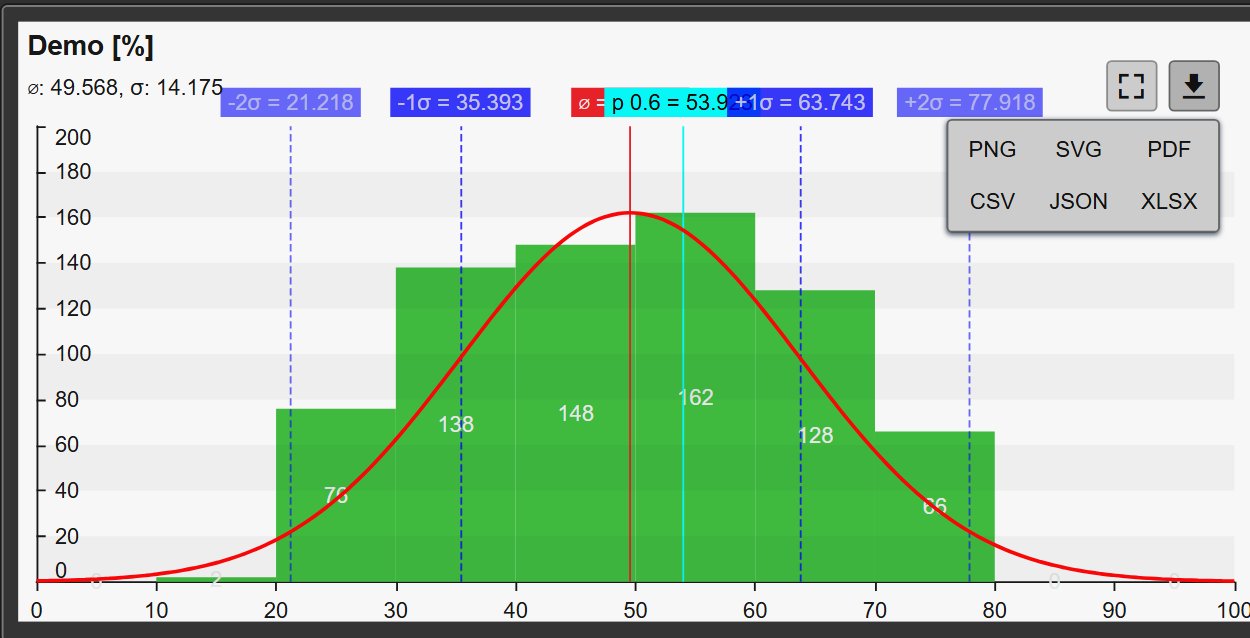Export chart as PDF

[1169, 150]
